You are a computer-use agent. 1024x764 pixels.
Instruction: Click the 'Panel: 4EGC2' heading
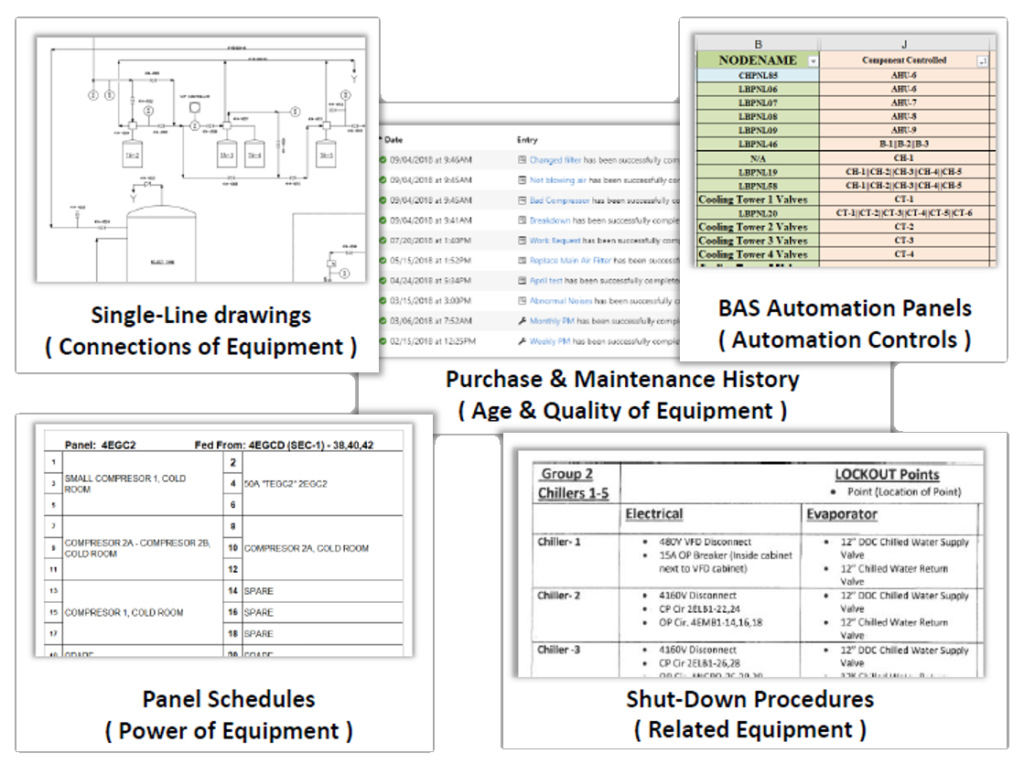click(x=100, y=445)
